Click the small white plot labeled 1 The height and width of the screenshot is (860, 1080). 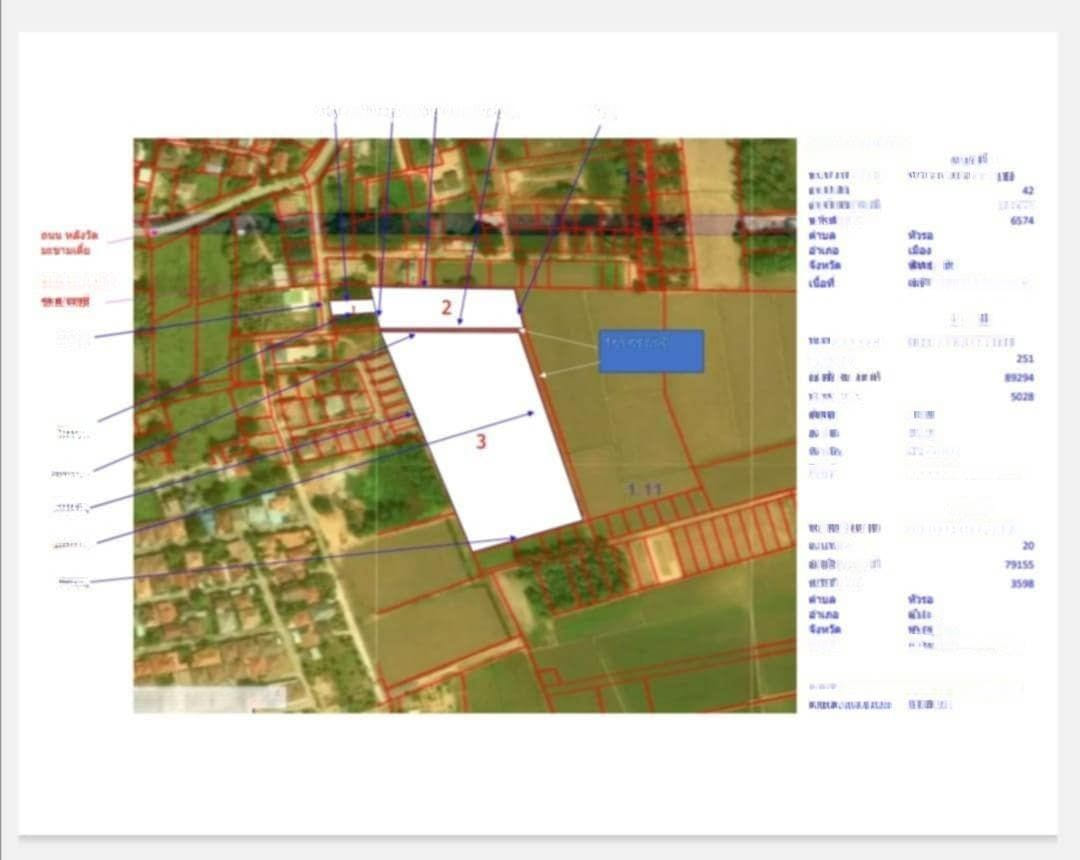[x=350, y=308]
